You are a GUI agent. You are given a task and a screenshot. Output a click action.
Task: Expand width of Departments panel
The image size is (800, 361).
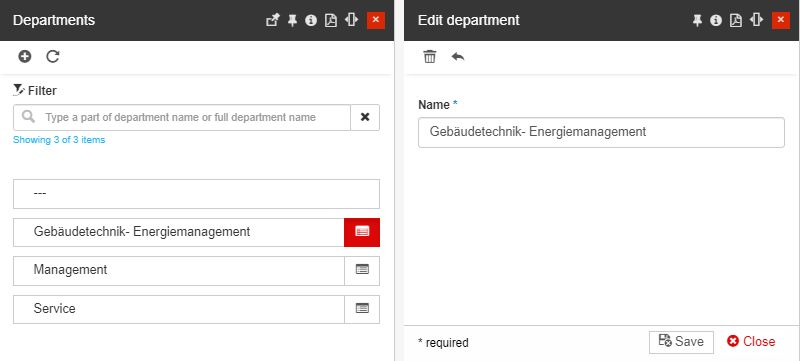pyautogui.click(x=351, y=20)
